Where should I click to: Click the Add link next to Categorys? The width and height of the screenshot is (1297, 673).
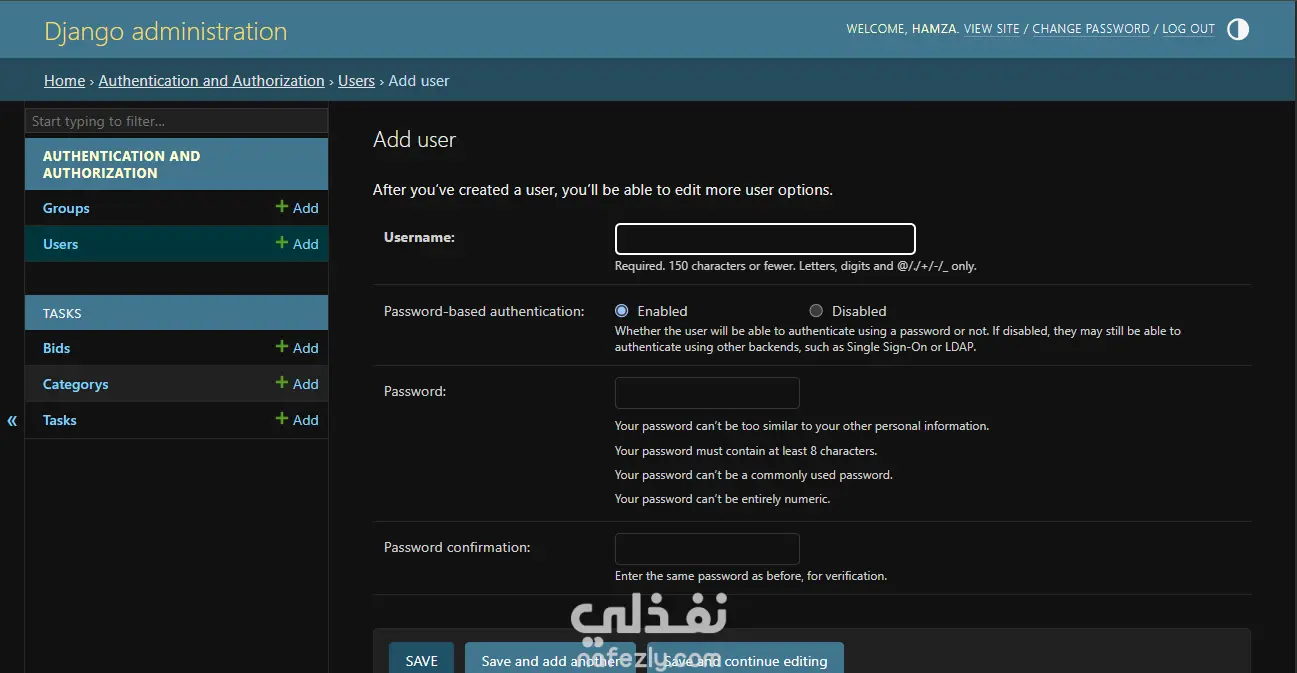click(x=297, y=384)
